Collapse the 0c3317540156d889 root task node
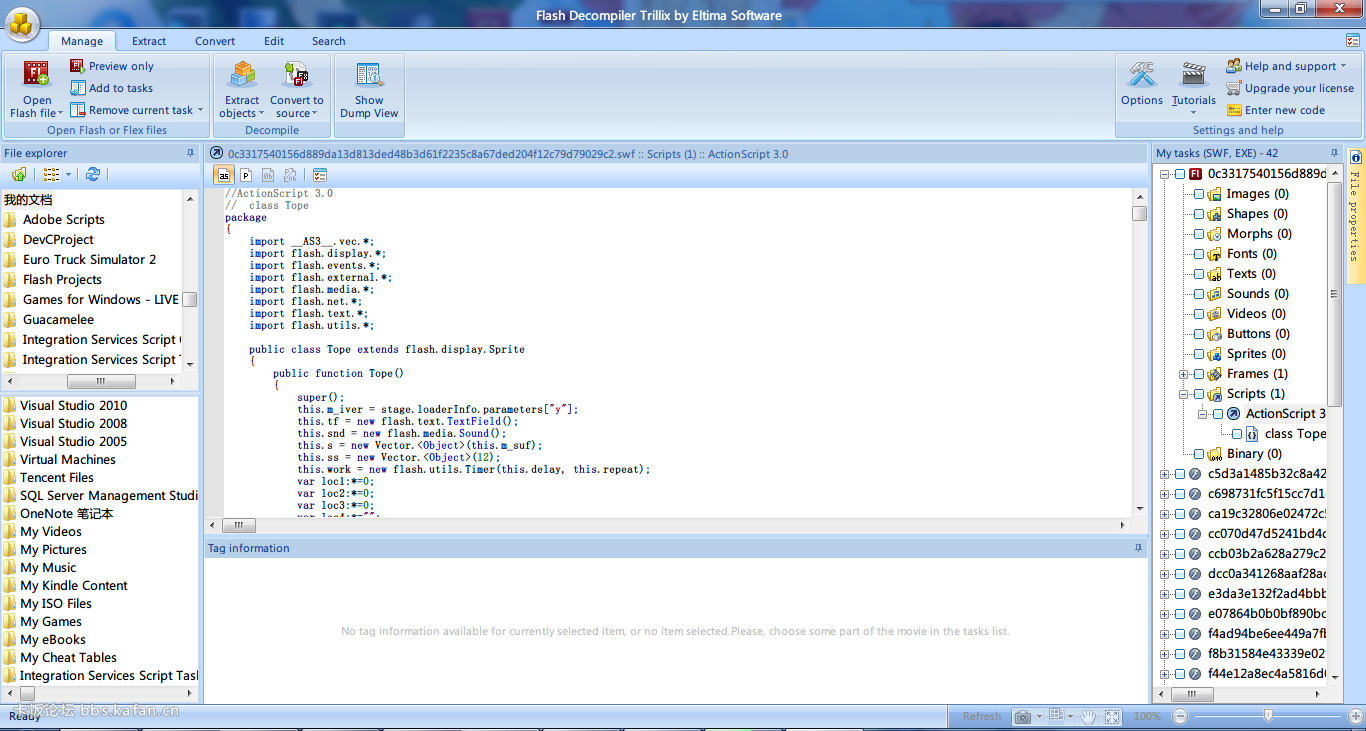The height and width of the screenshot is (731, 1366). click(1165, 174)
